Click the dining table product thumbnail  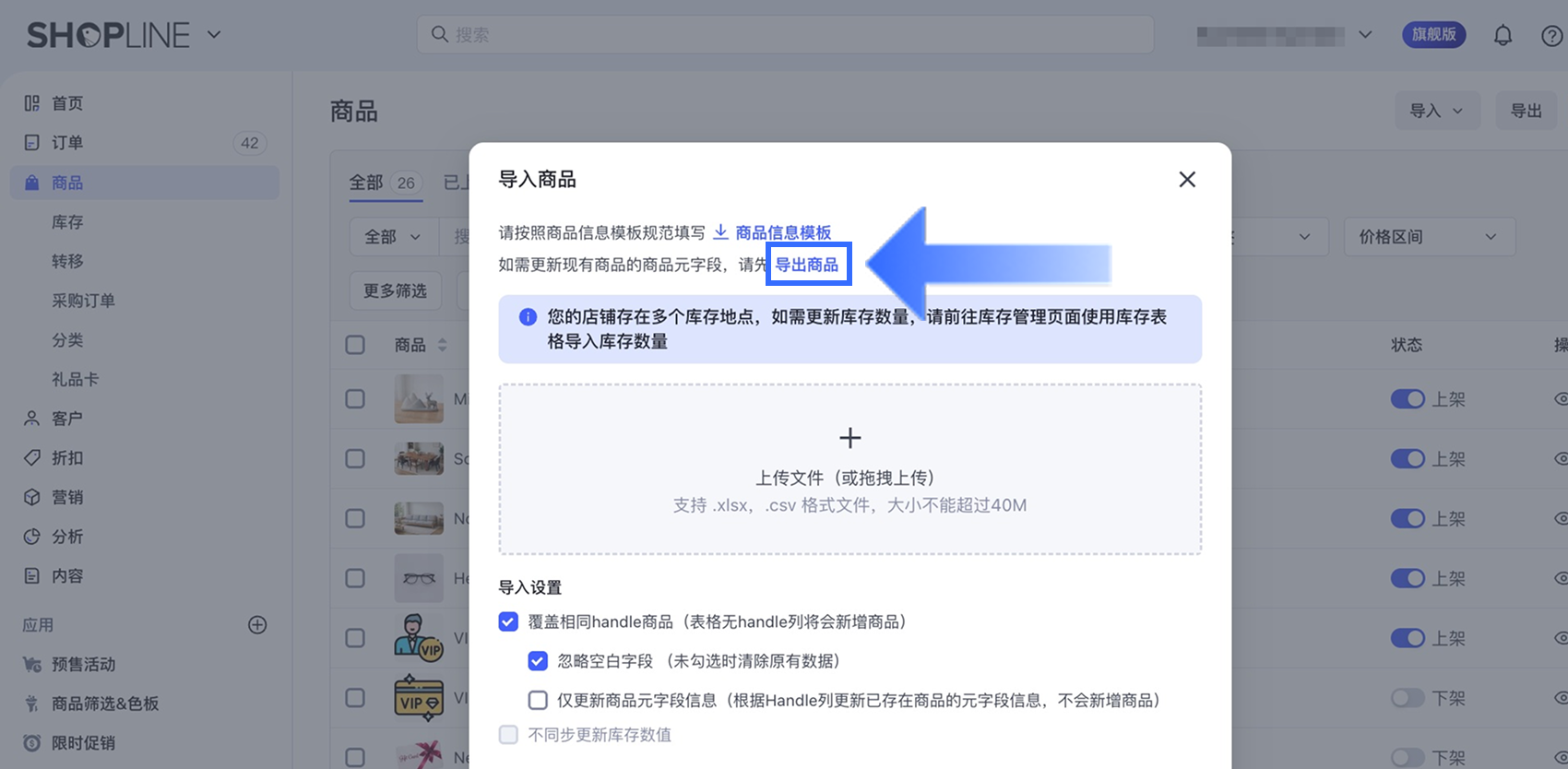point(419,458)
